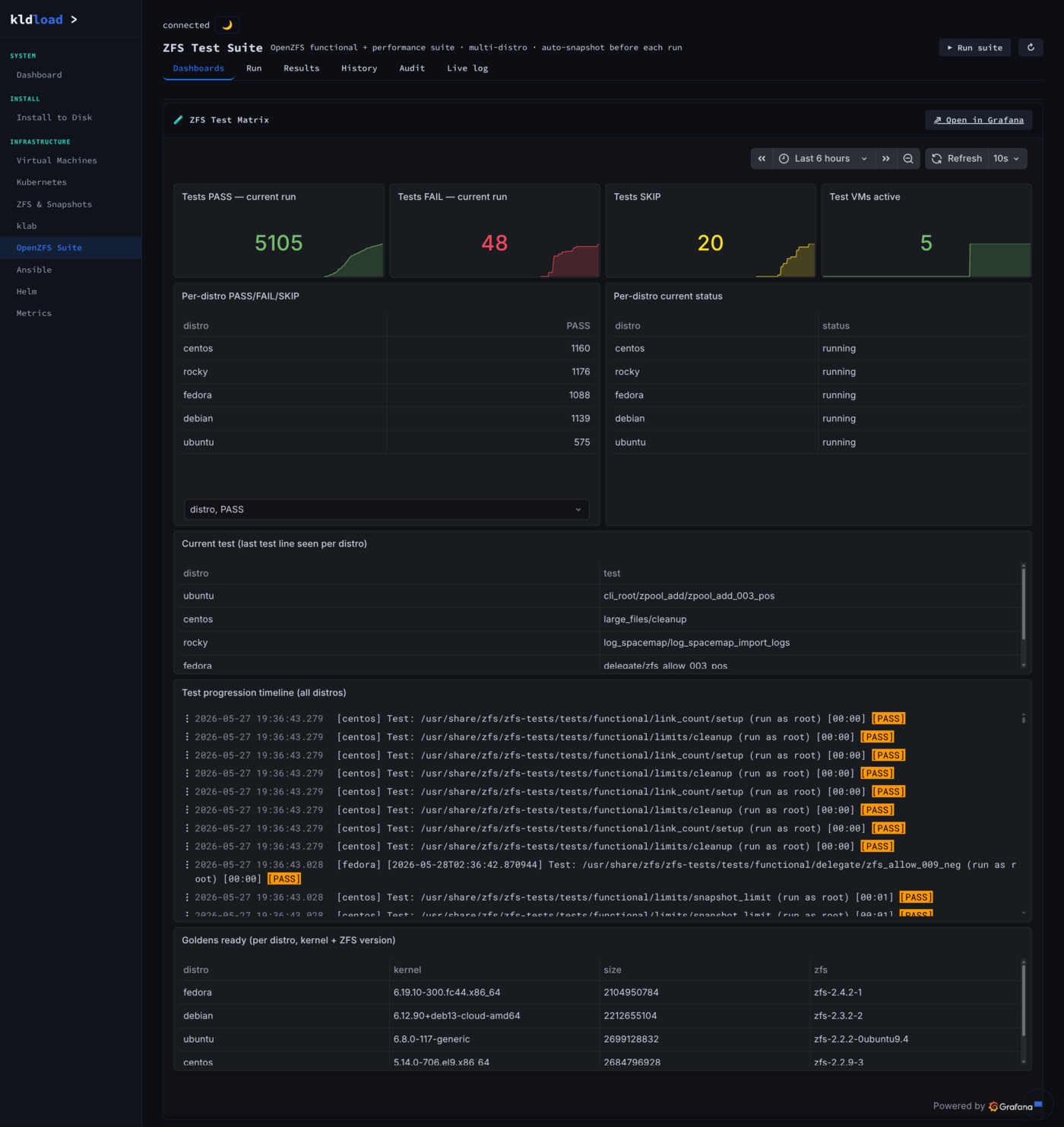This screenshot has height=1127, width=1064.
Task: Open menu dots on the fedora log line
Action: tap(187, 865)
